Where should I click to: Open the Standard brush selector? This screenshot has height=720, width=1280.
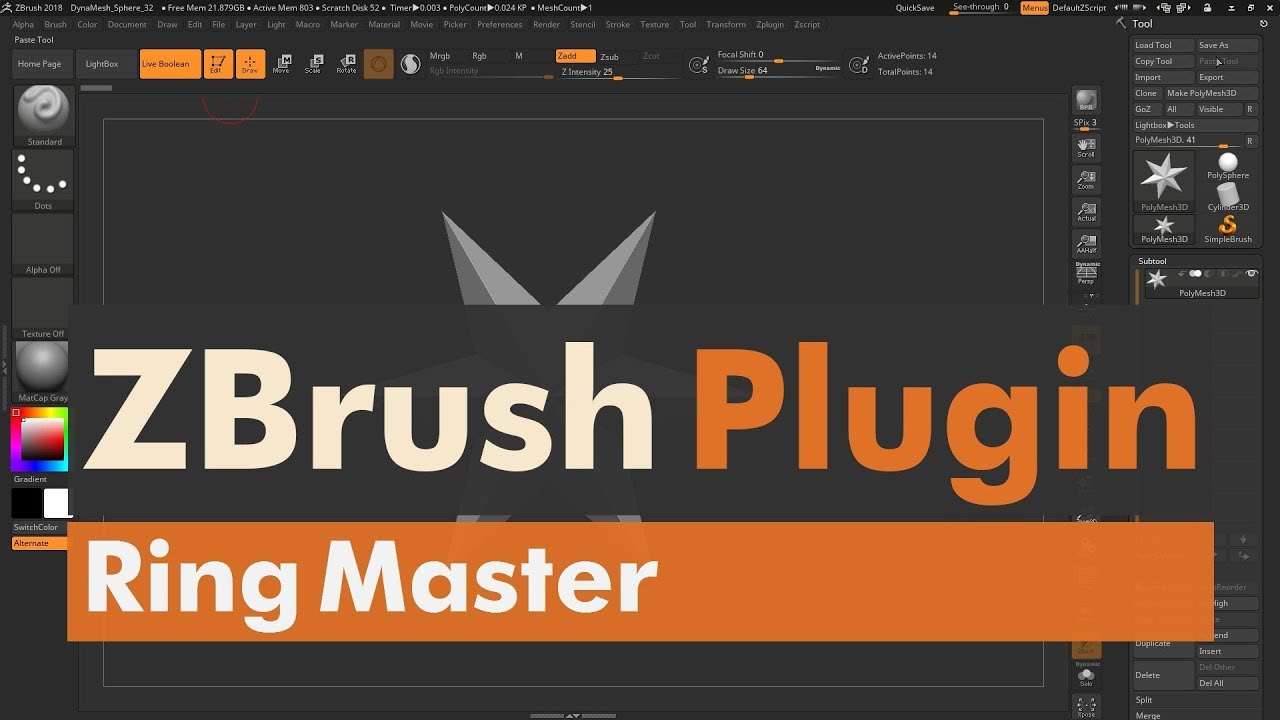(44, 116)
